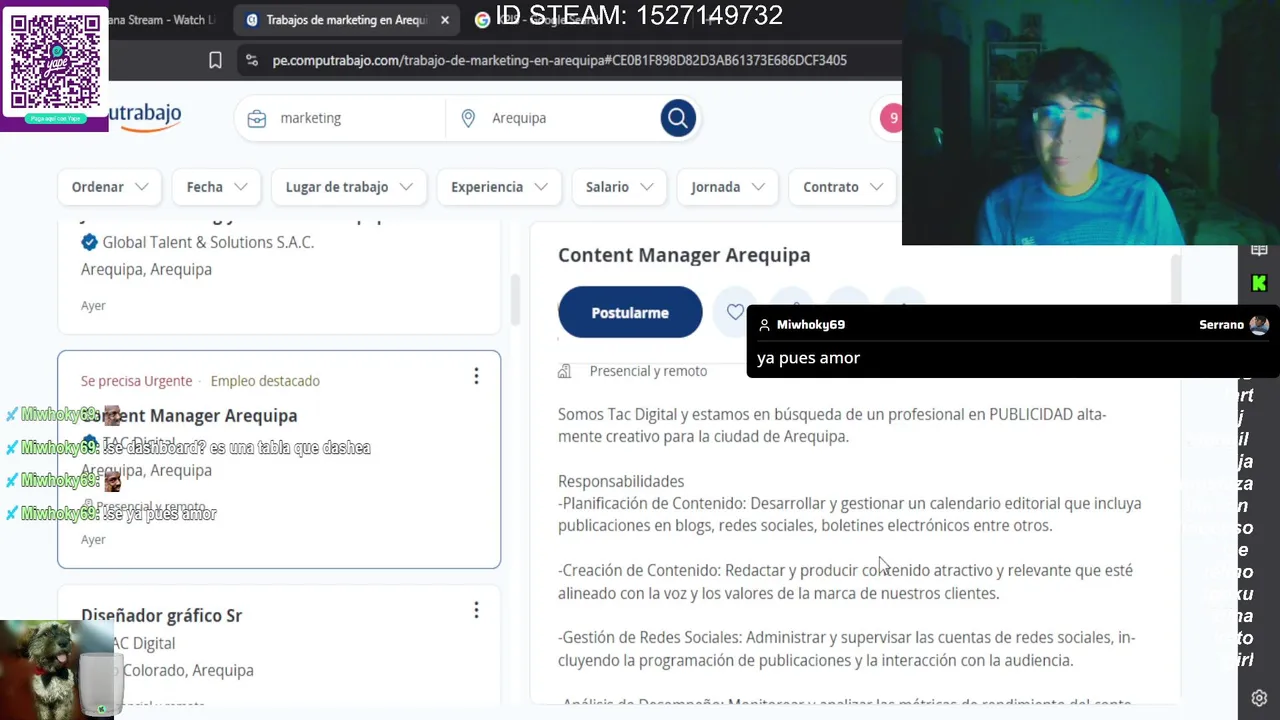The height and width of the screenshot is (720, 1280).
Task: Click Presencial y remoto text in detail
Action: click(648, 371)
